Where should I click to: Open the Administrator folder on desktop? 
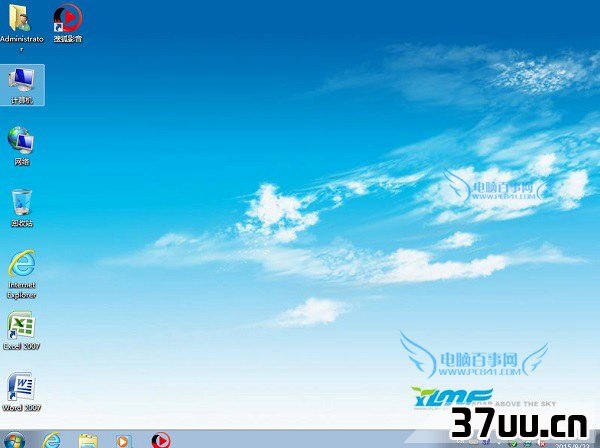[x=21, y=27]
